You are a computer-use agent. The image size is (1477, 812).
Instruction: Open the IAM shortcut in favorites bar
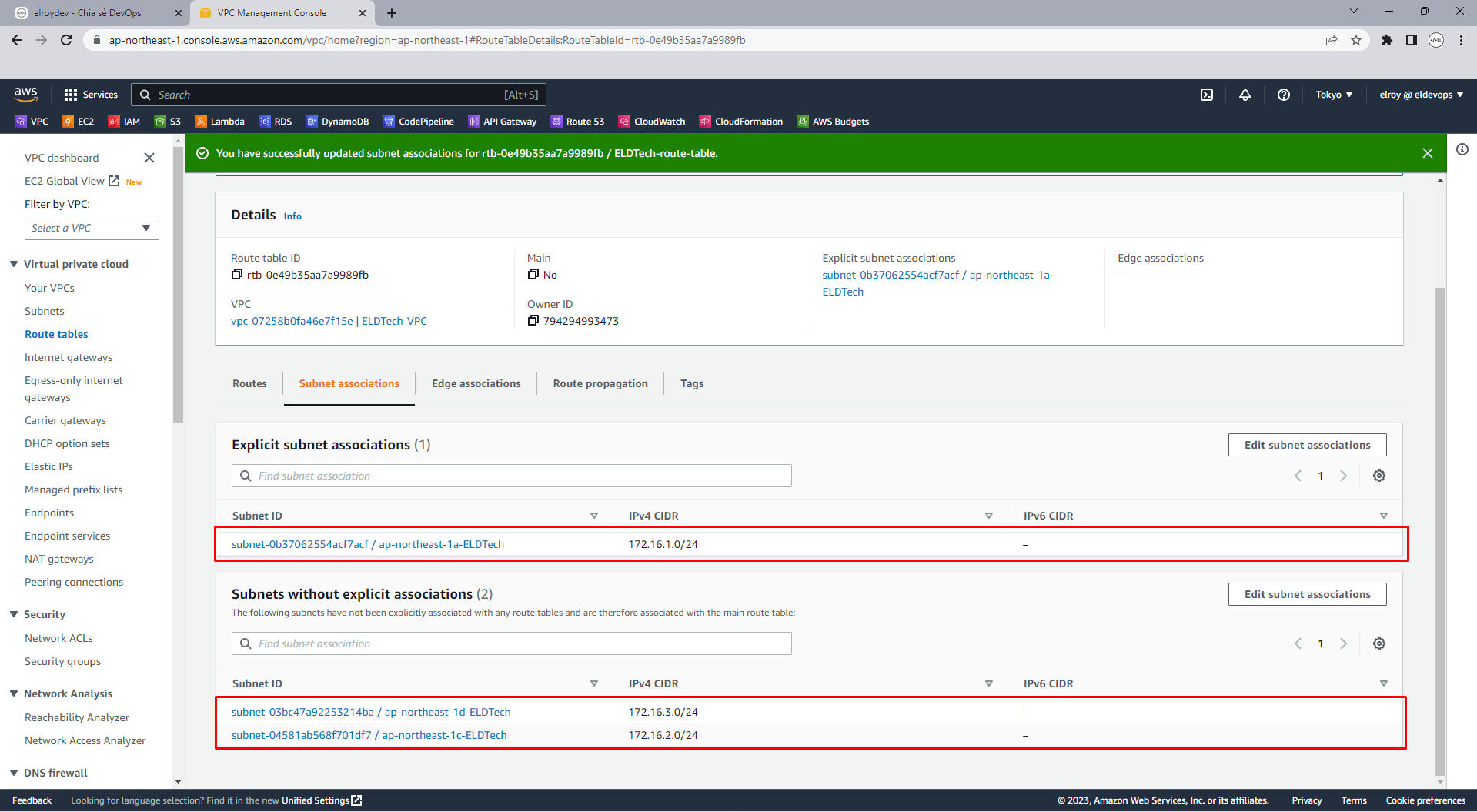coord(125,122)
